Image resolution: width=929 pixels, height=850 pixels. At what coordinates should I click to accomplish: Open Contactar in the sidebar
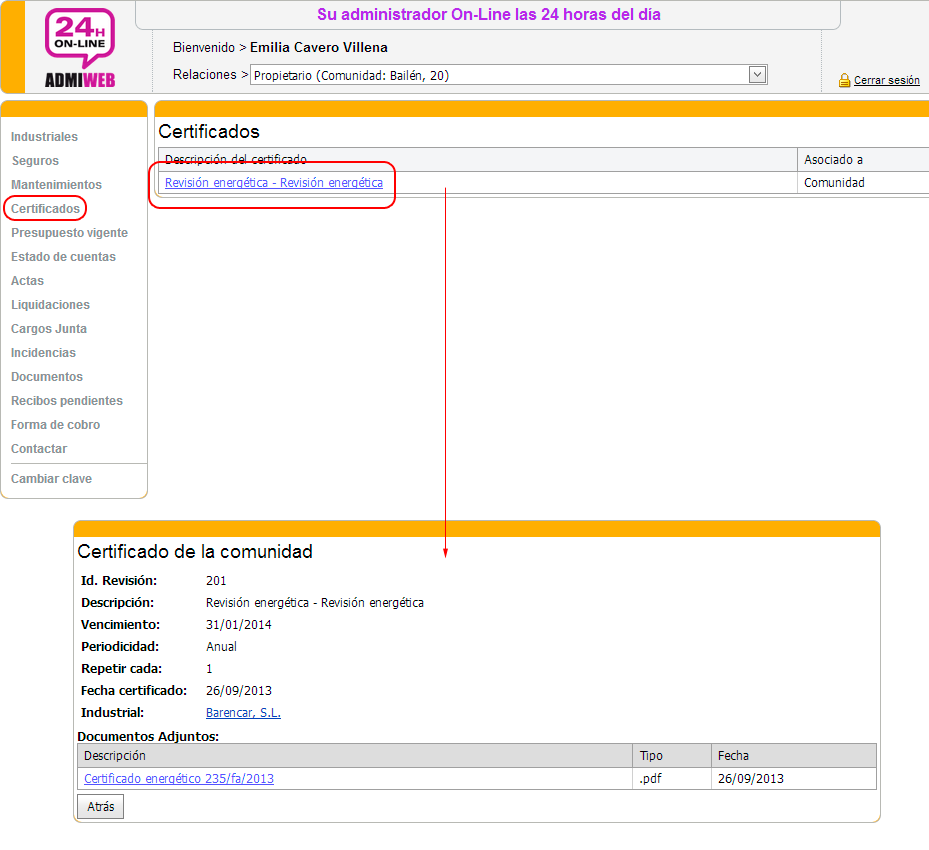[x=39, y=448]
